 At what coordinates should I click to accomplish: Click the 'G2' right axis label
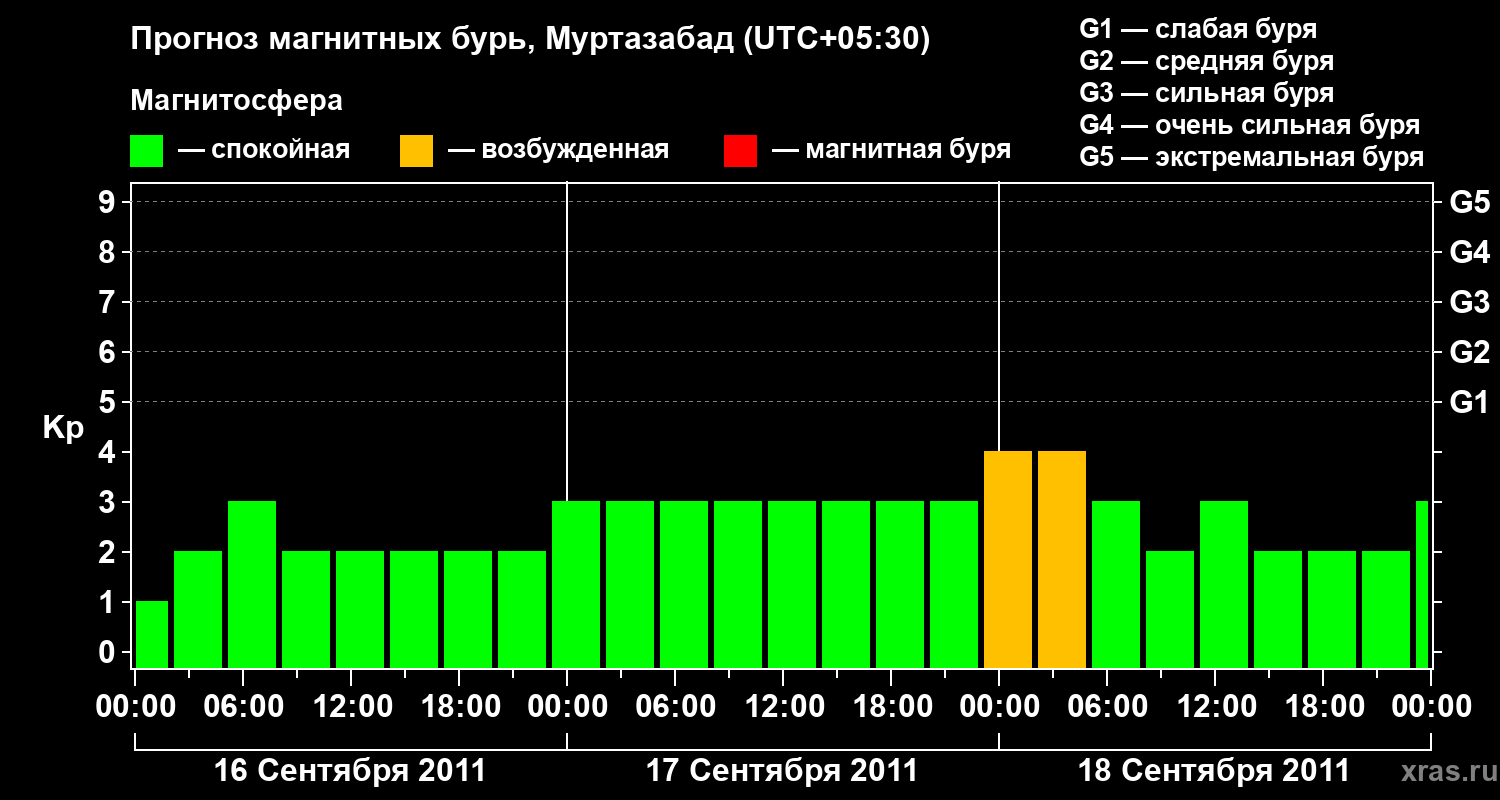(x=1469, y=352)
